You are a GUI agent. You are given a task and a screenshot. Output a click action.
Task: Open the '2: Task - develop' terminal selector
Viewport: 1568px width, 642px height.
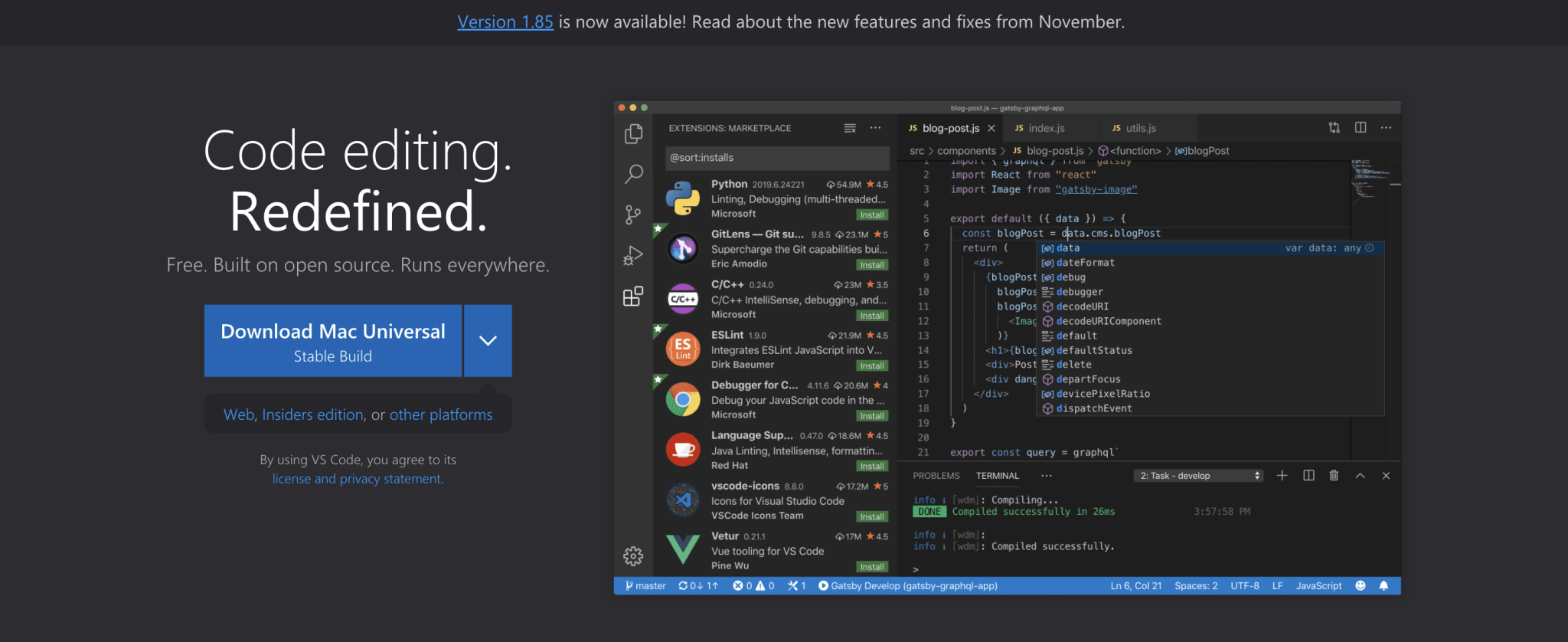(1198, 476)
